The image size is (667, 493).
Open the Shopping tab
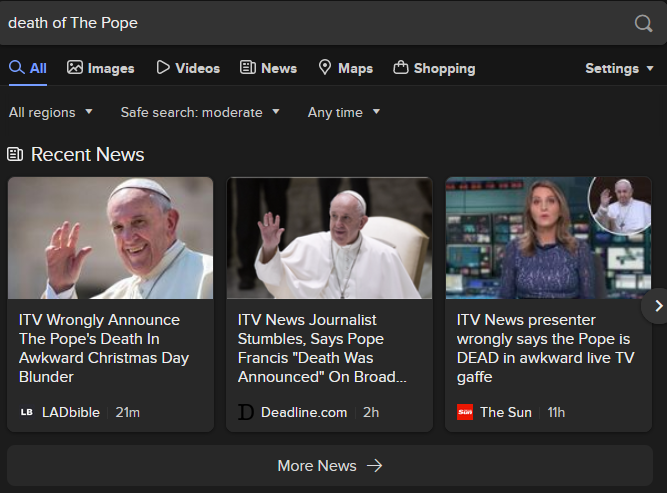(434, 68)
